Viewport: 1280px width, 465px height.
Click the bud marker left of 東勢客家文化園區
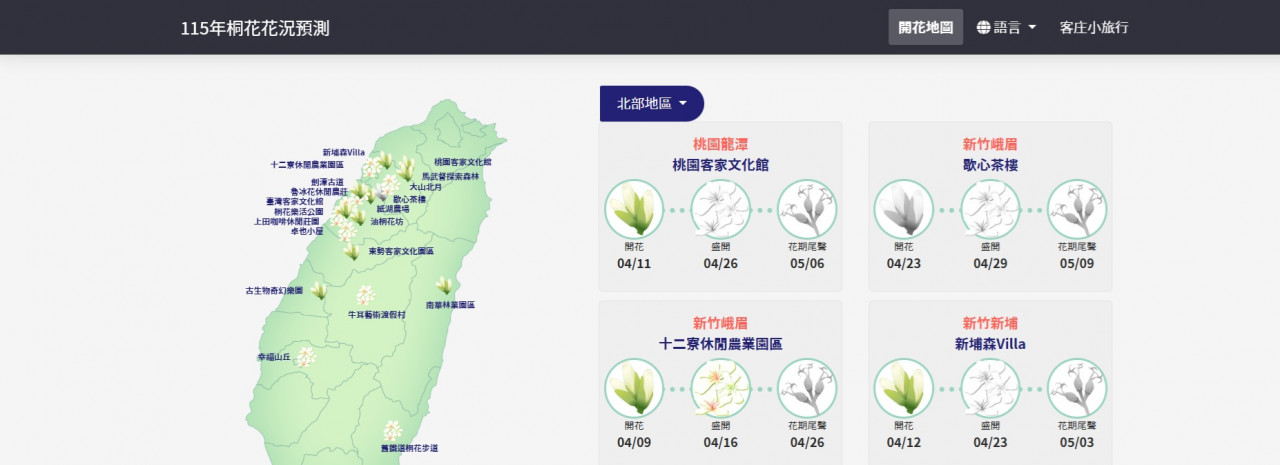coord(353,252)
